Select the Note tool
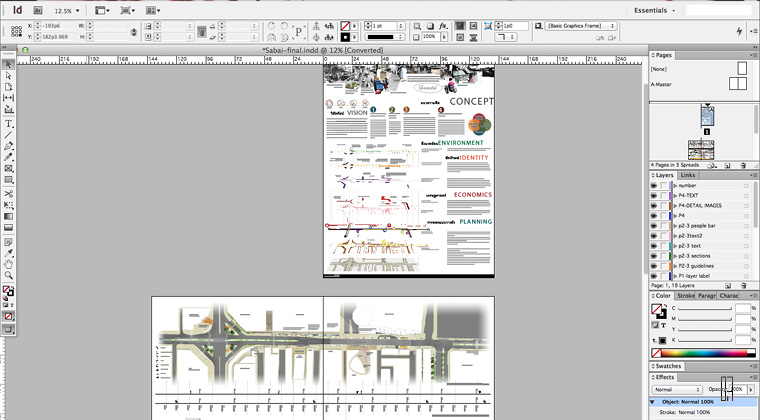 pos(8,242)
